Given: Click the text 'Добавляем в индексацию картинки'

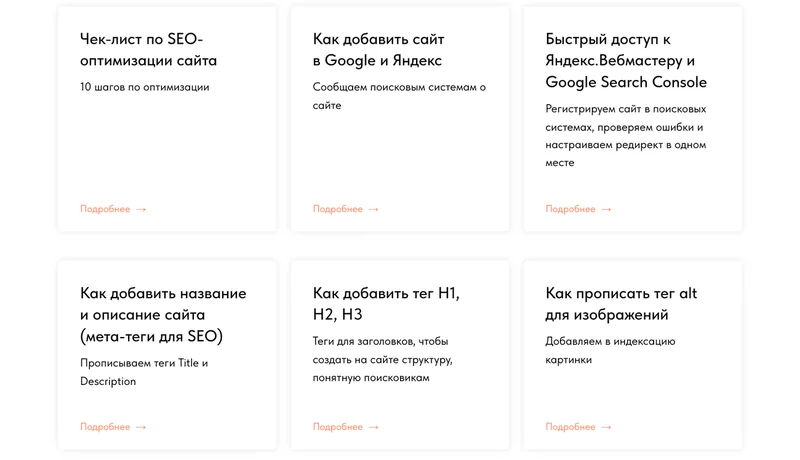Looking at the screenshot, I should point(610,350).
